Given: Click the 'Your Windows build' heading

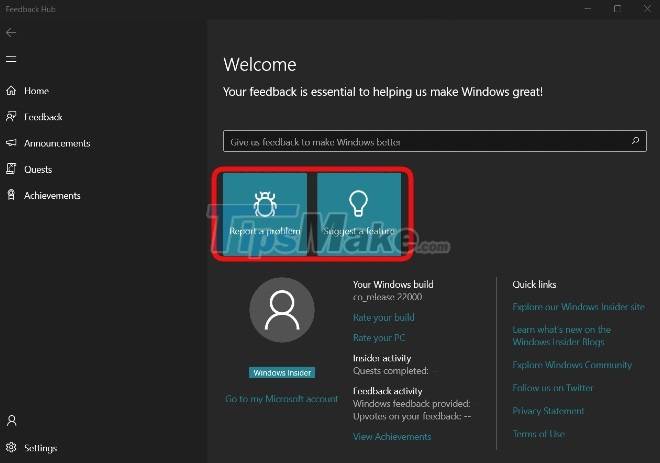Looking at the screenshot, I should 393,285.
